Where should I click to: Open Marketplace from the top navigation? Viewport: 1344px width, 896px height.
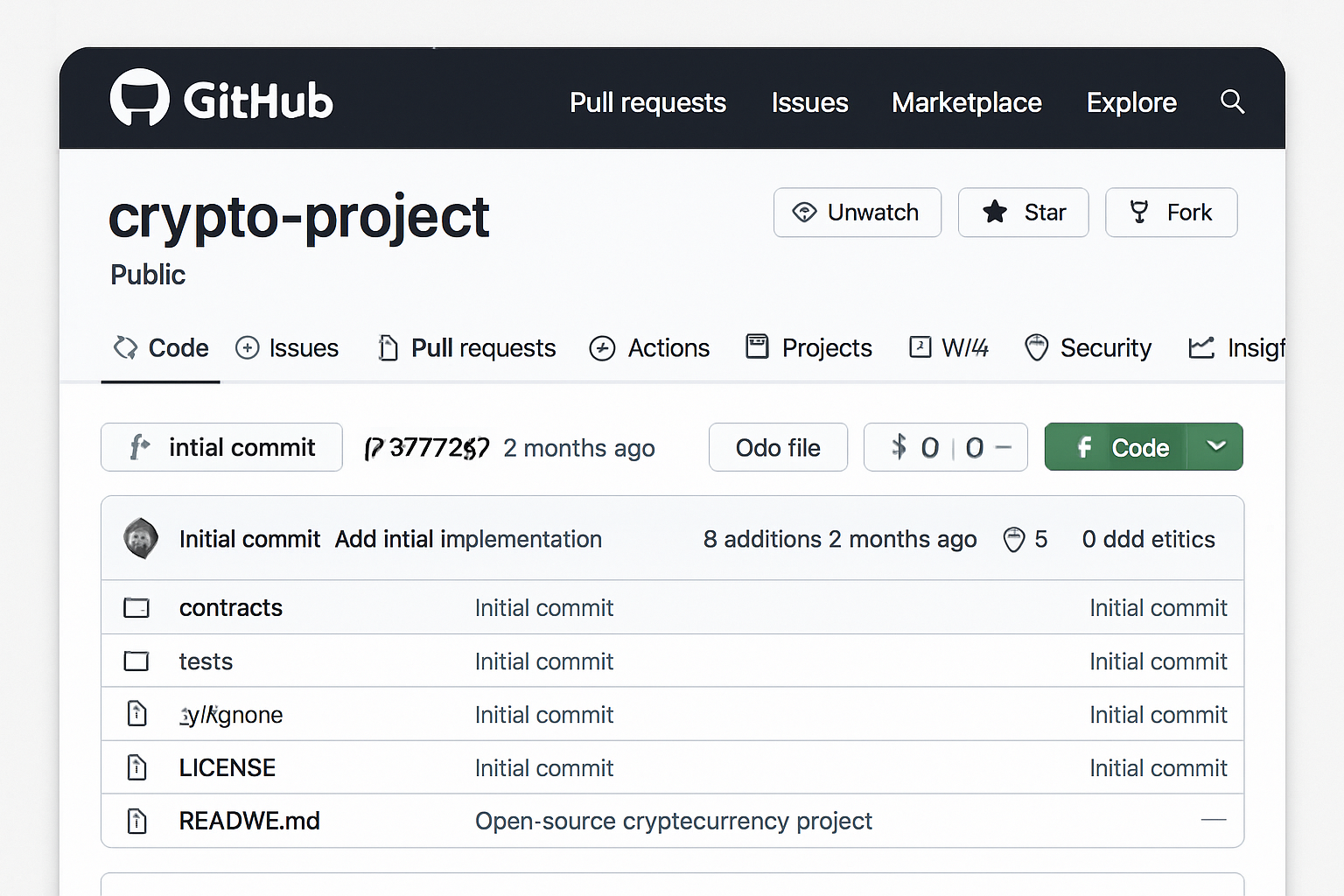pyautogui.click(x=966, y=102)
